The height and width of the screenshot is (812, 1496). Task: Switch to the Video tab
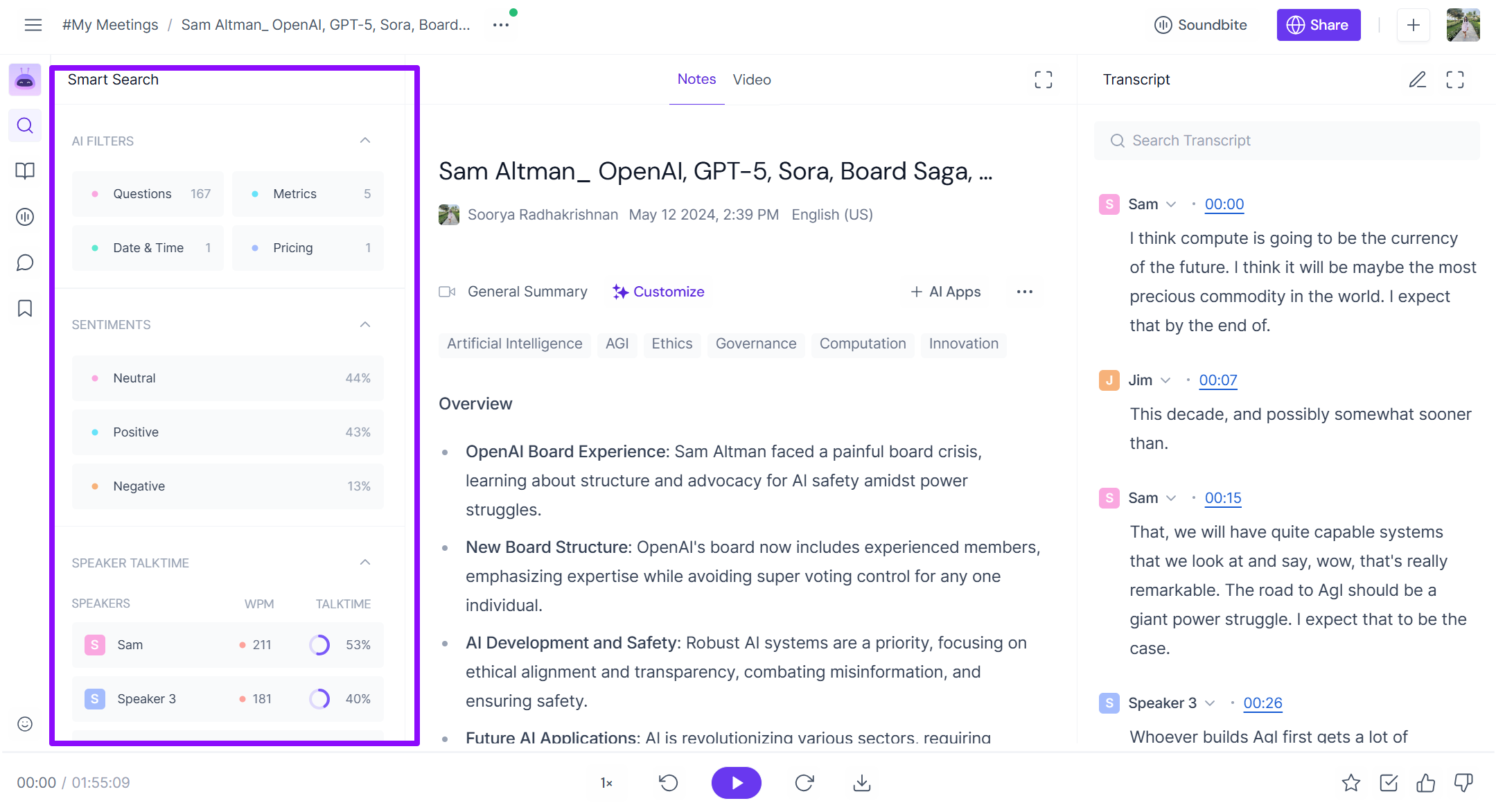(x=751, y=80)
